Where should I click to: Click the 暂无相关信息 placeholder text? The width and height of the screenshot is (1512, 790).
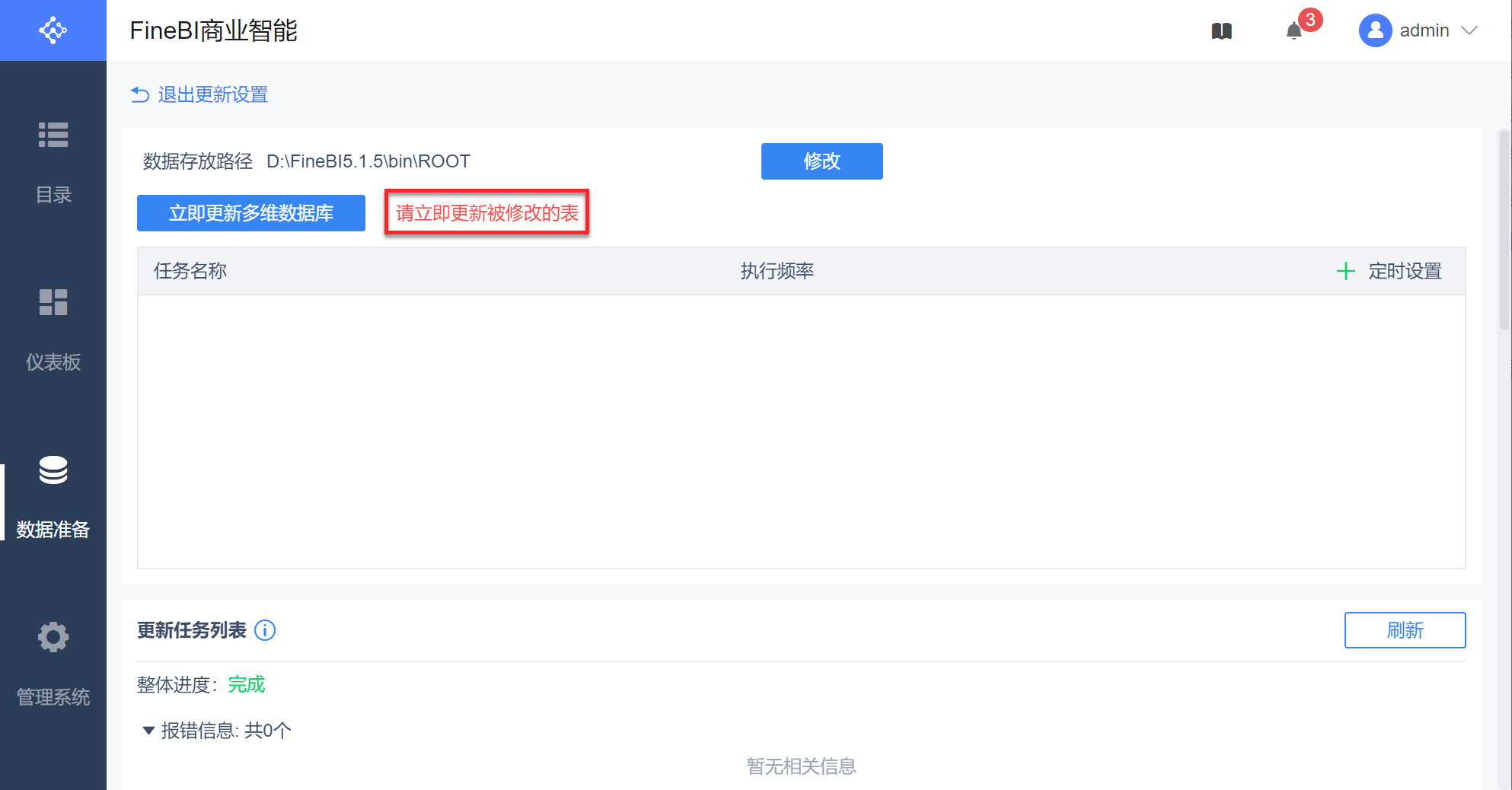802,766
